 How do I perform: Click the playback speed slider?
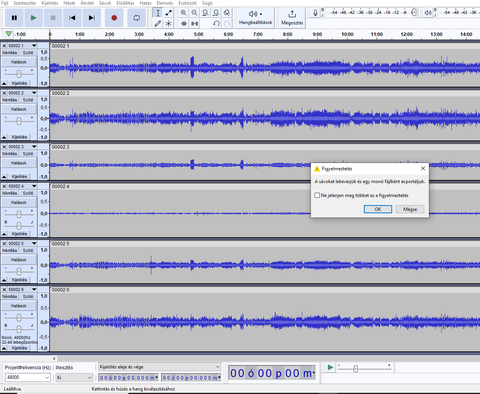coord(364,368)
